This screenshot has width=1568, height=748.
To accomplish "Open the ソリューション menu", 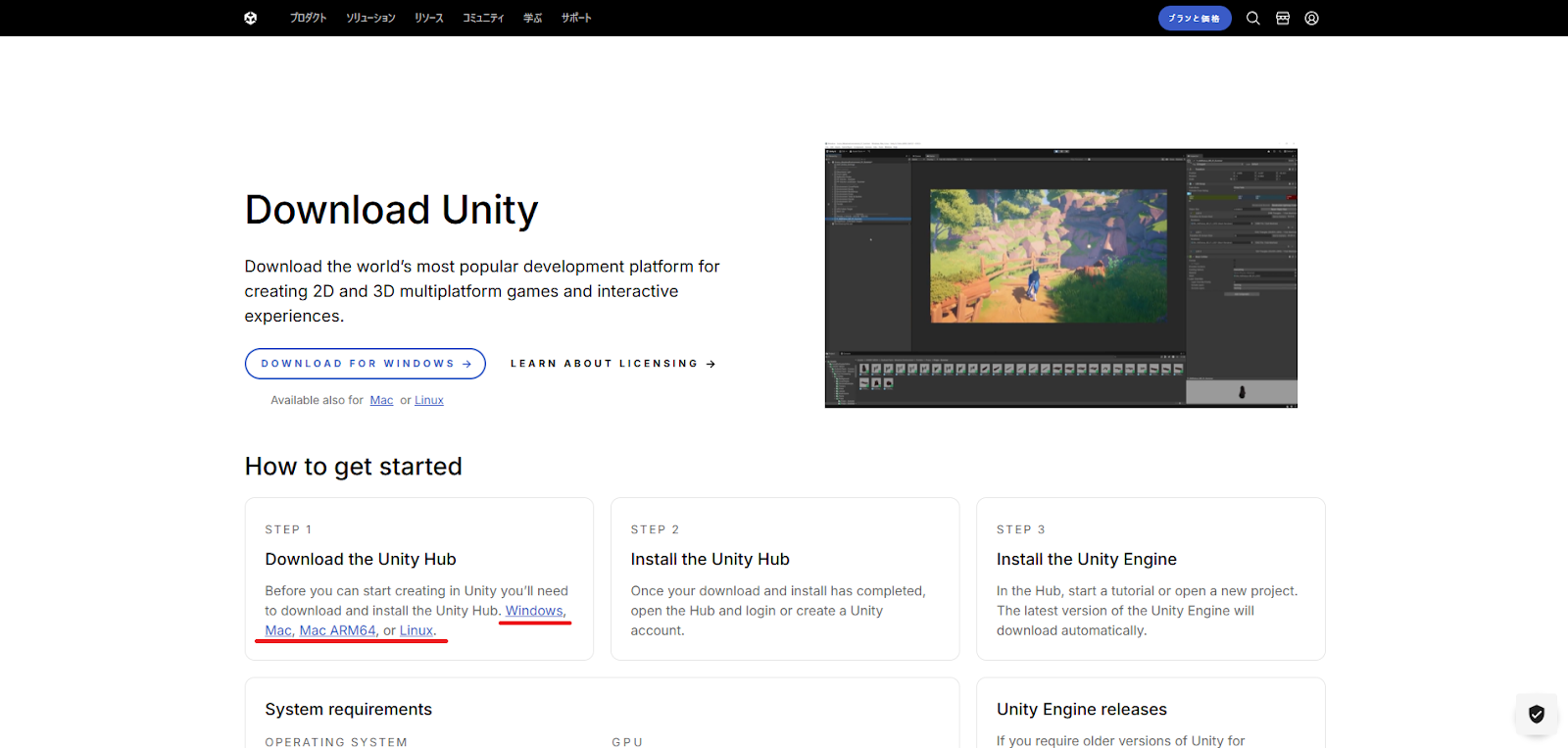I will pyautogui.click(x=370, y=18).
